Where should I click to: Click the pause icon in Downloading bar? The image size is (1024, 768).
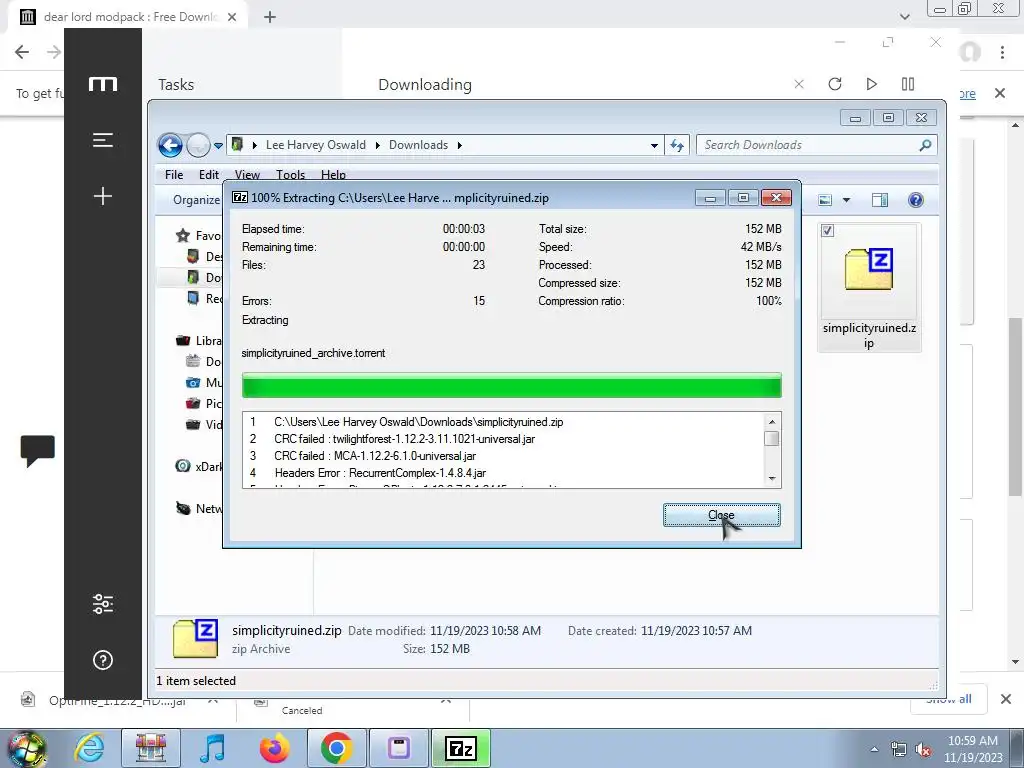[x=908, y=84]
